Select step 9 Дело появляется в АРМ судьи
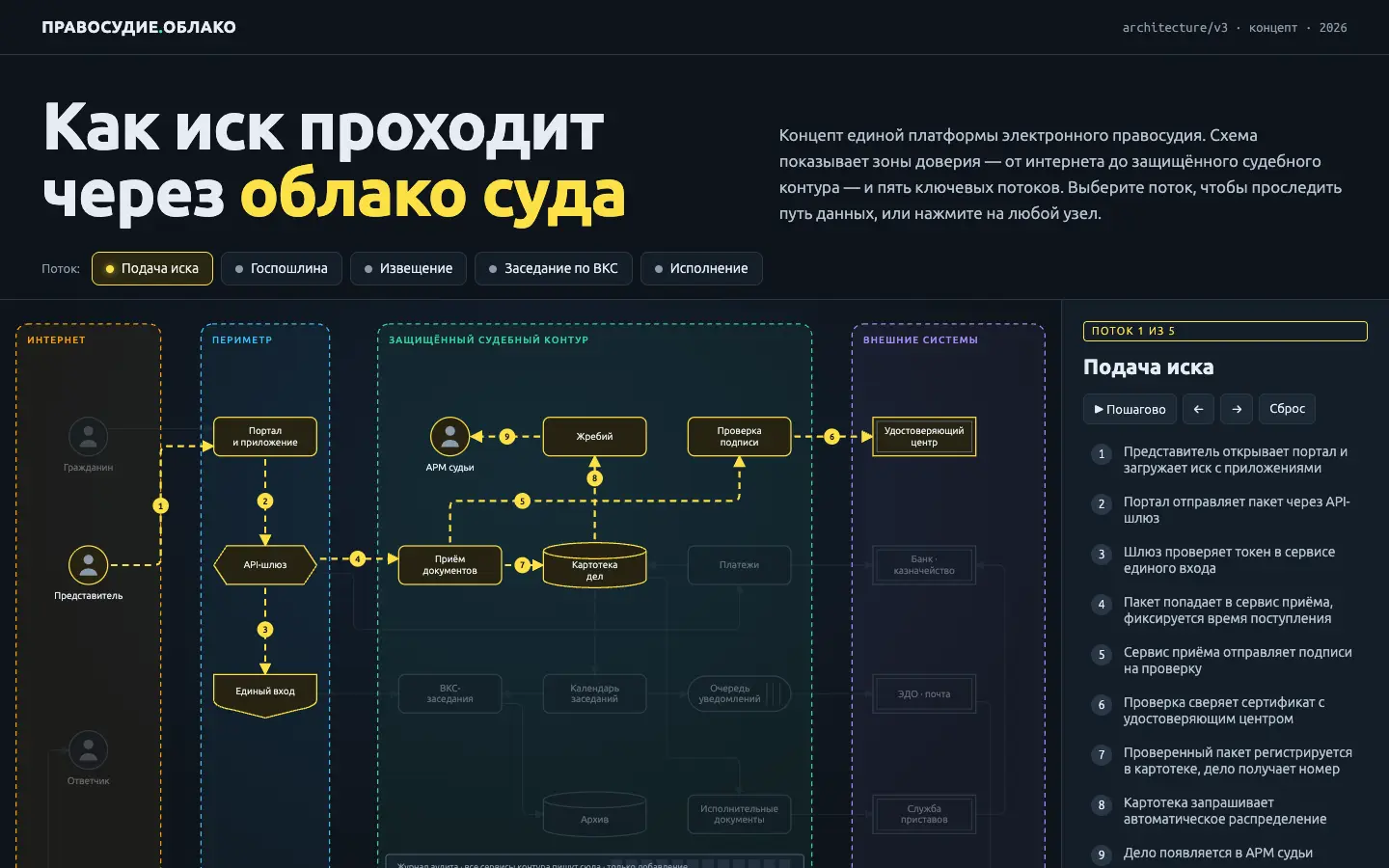1389x868 pixels. pyautogui.click(x=1225, y=854)
